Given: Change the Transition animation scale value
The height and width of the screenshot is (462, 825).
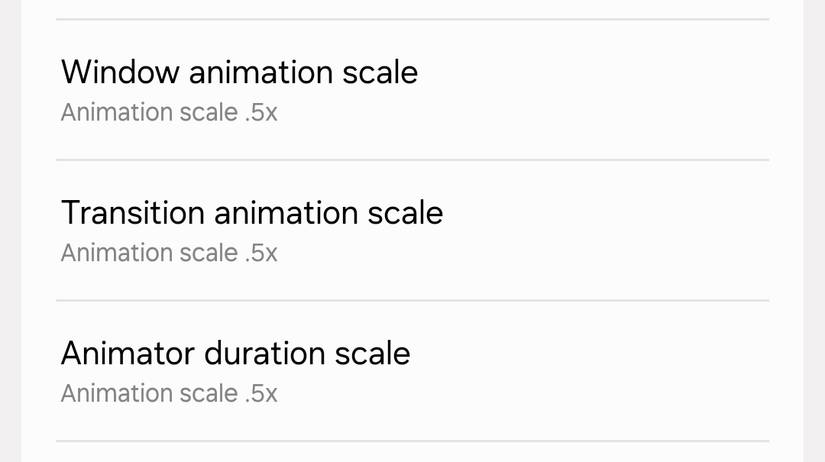Looking at the screenshot, I should 412,231.
